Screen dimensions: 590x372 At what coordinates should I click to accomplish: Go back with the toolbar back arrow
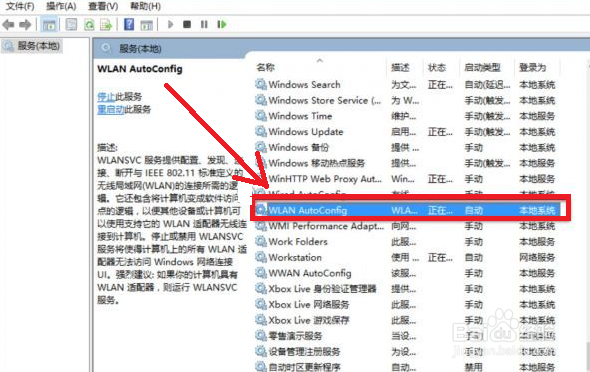coord(8,25)
